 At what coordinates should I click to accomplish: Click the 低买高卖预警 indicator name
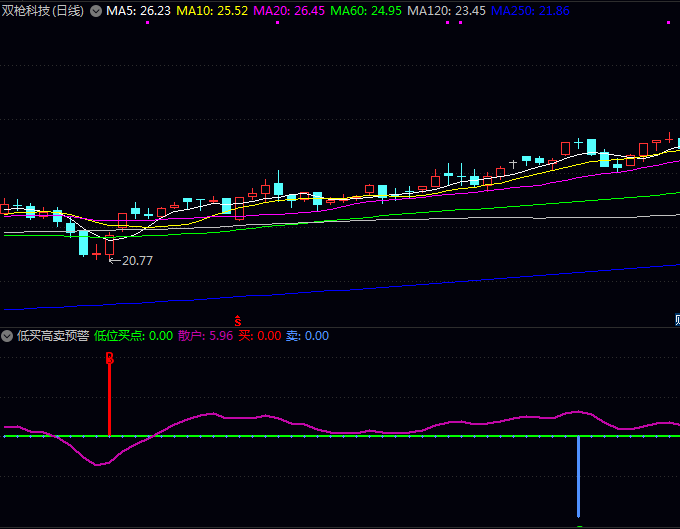53,336
